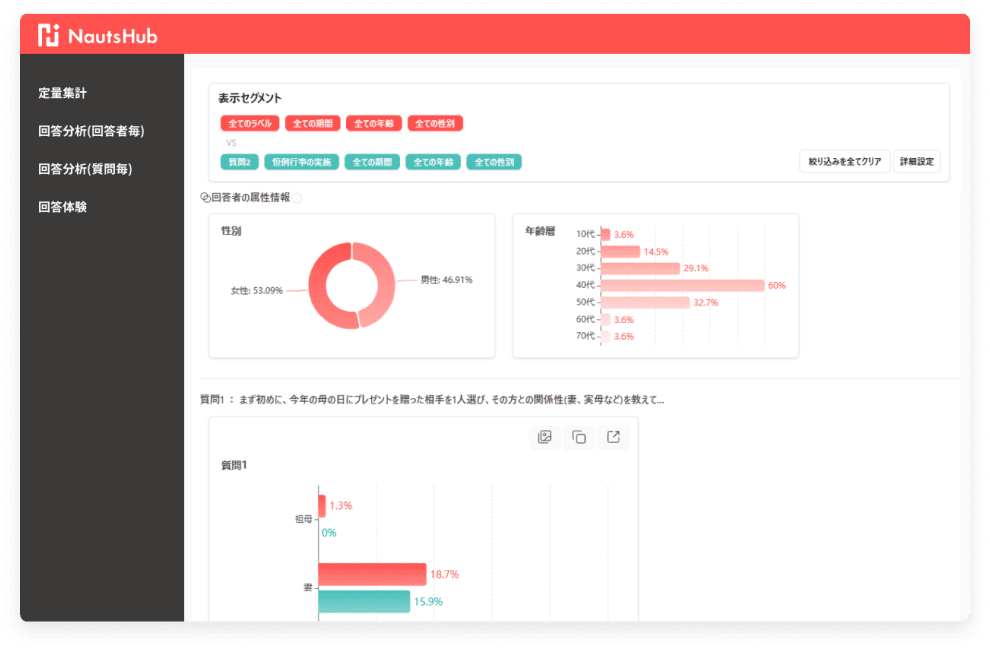Click the link icon before 回答者の属性情報
The width and height of the screenshot is (990, 649).
pos(205,198)
